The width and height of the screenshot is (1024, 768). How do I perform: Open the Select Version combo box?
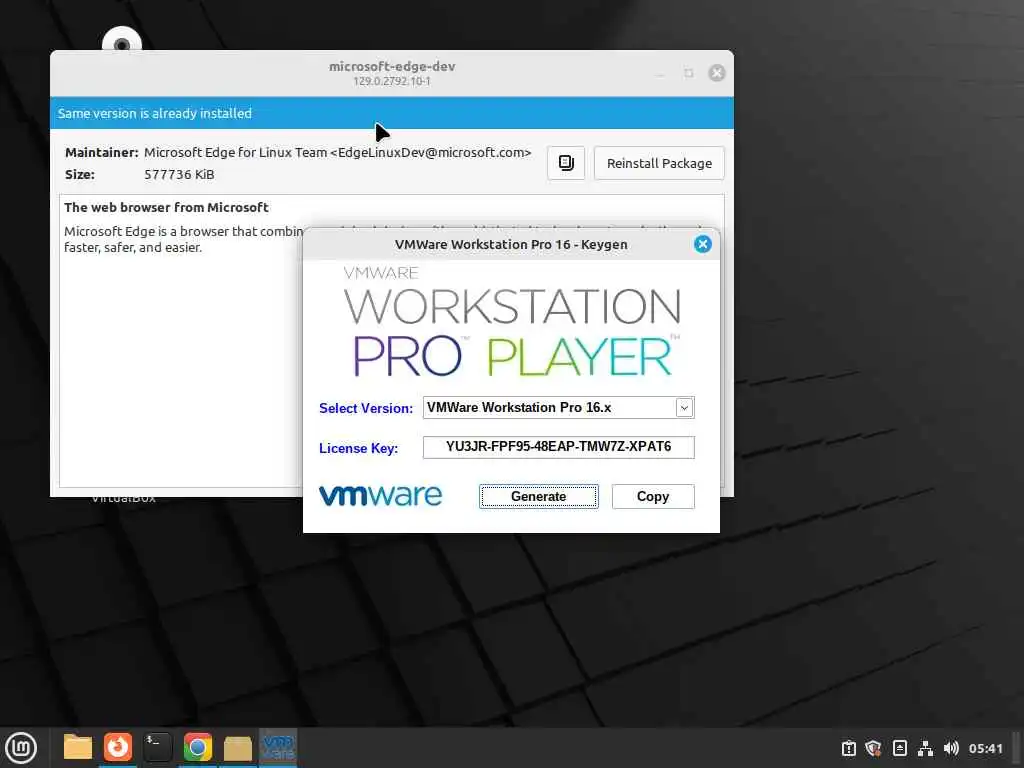[x=558, y=408]
